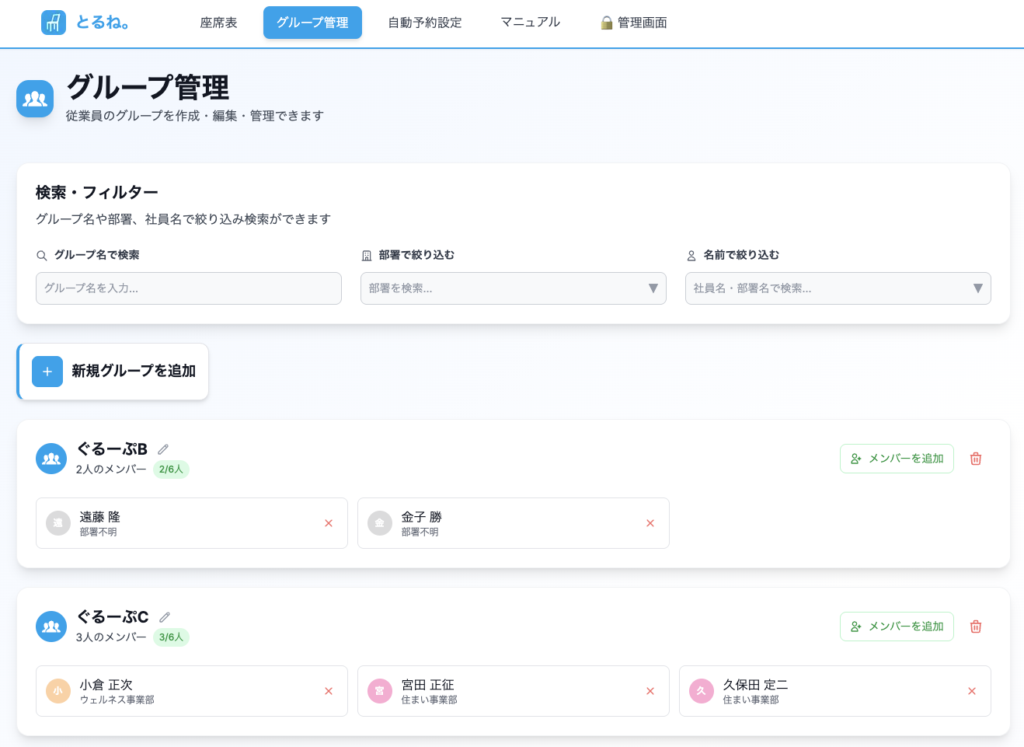Image resolution: width=1024 pixels, height=747 pixels.
Task: Remove 遠藤 隆 from the group
Action: [x=328, y=523]
